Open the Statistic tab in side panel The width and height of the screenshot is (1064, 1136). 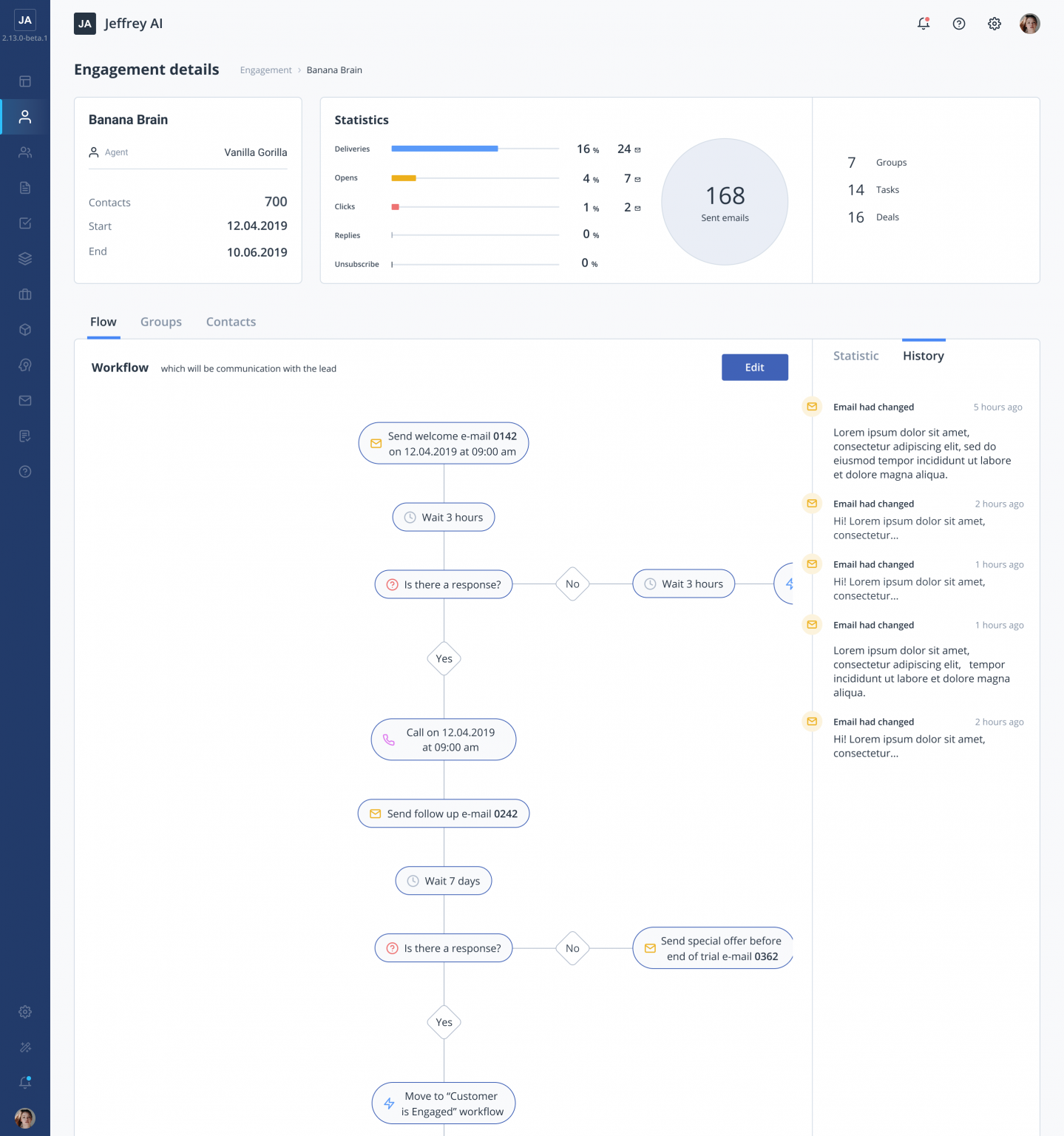pos(855,356)
